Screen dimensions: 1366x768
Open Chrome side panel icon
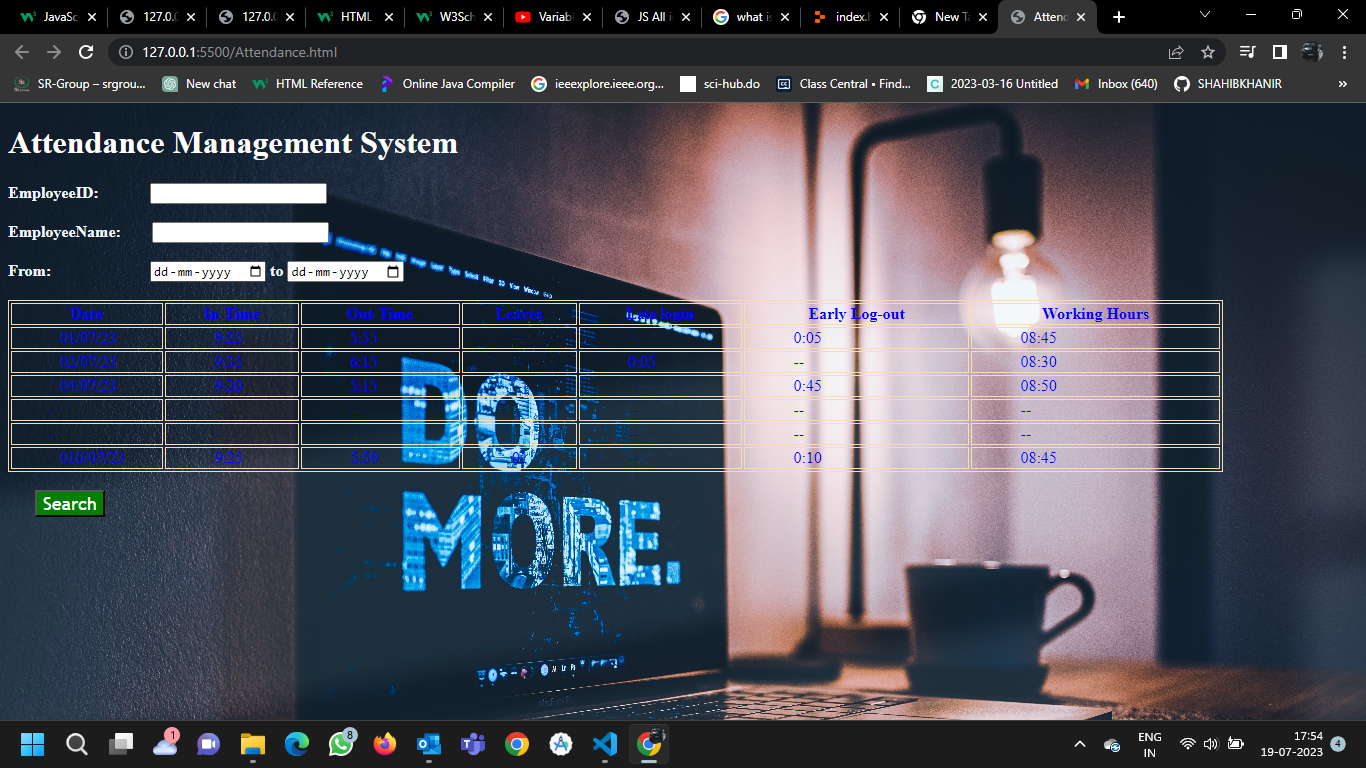[x=1279, y=52]
